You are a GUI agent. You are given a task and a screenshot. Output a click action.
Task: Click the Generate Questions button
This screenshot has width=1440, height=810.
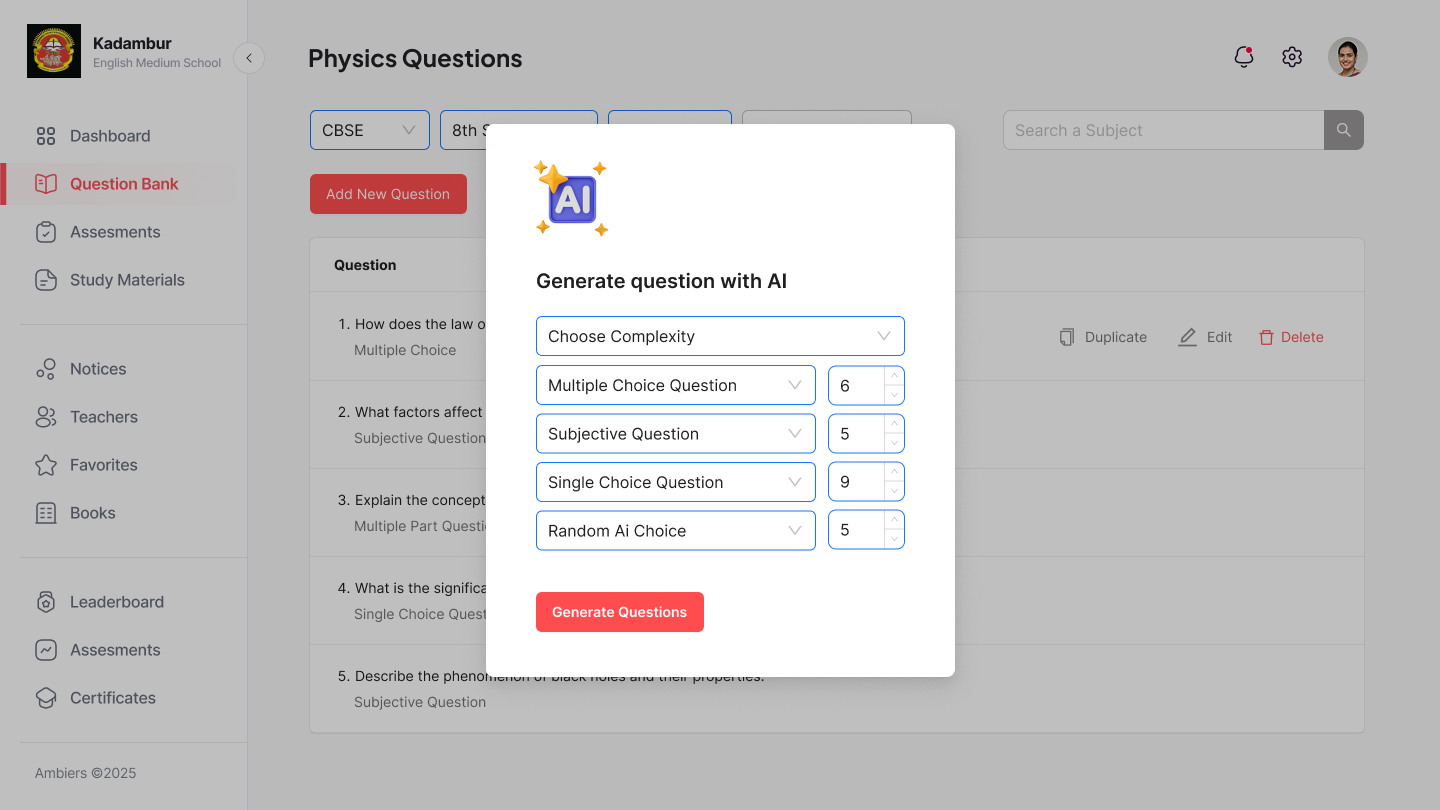pos(620,612)
